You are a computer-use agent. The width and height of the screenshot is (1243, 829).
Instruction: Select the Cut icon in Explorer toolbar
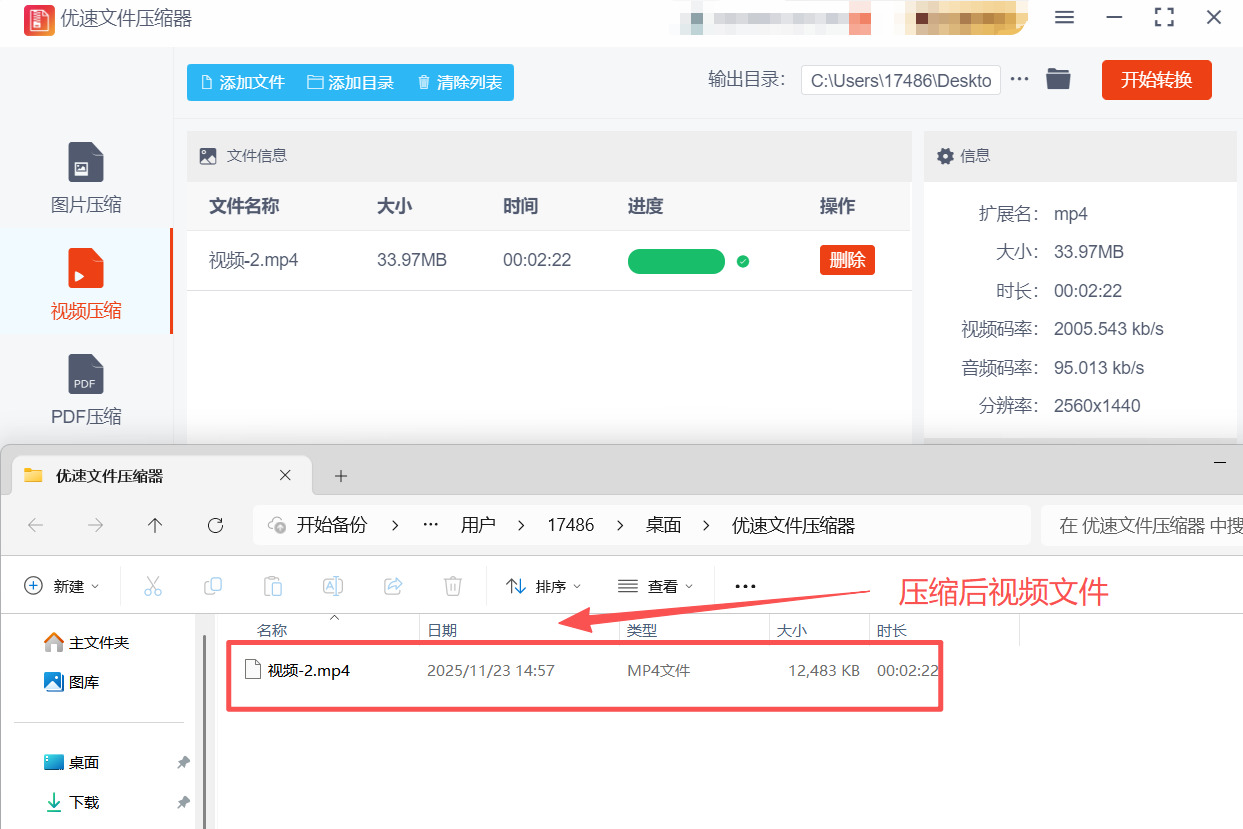click(152, 586)
